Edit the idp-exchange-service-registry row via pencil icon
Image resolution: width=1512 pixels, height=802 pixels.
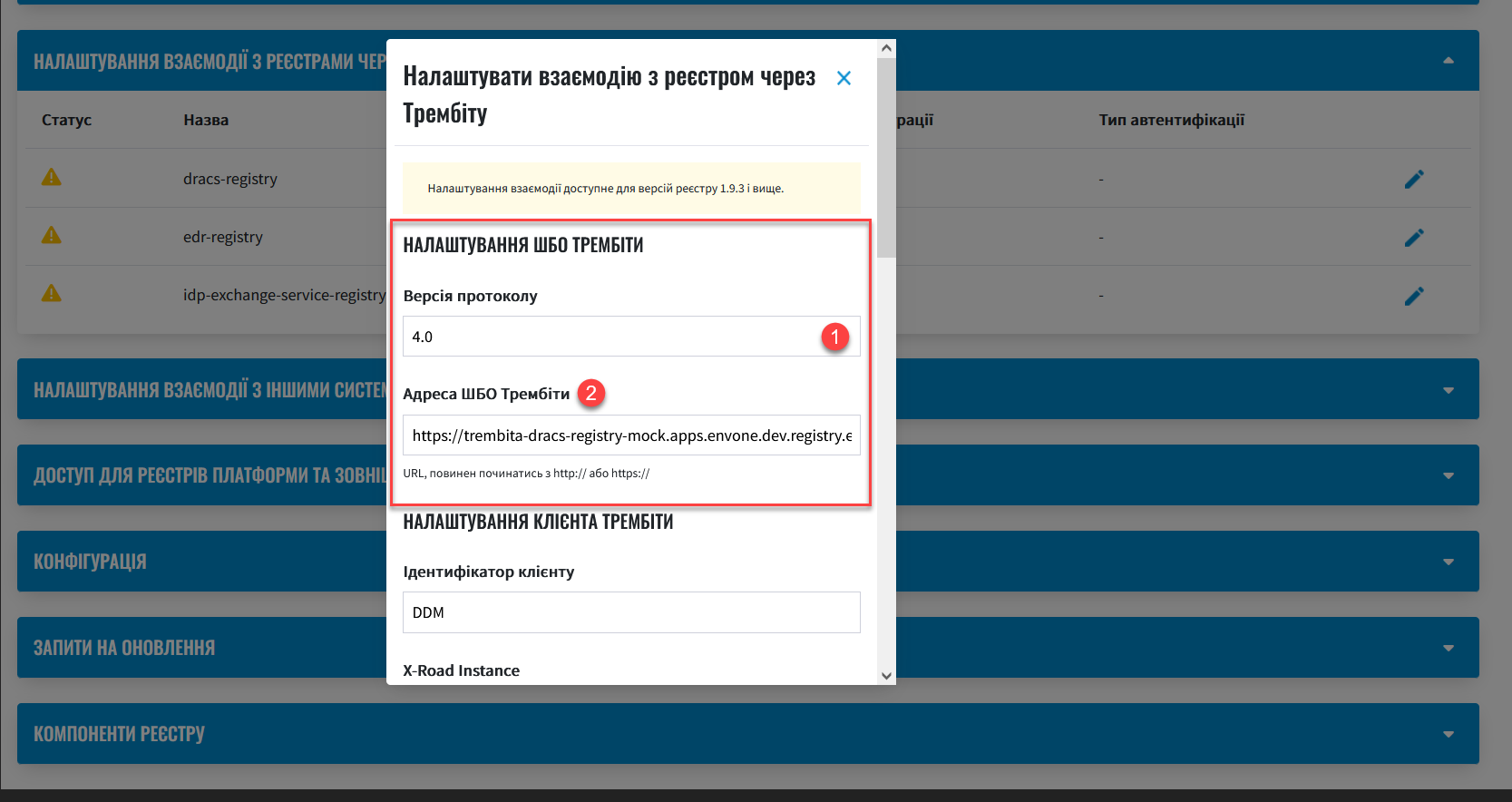point(1414,296)
